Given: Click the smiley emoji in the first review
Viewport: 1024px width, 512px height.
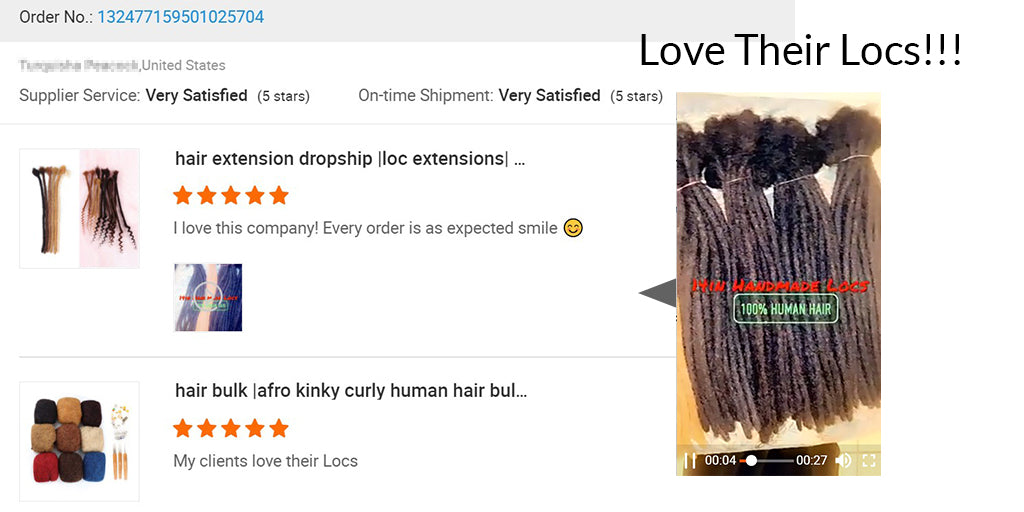Looking at the screenshot, I should pyautogui.click(x=573, y=228).
